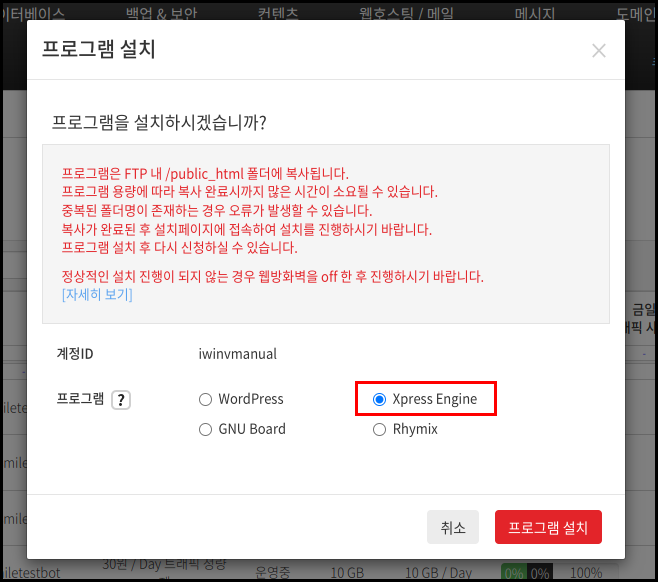Choose the Rhymix radio option
This screenshot has height=582, width=658.
(379, 429)
